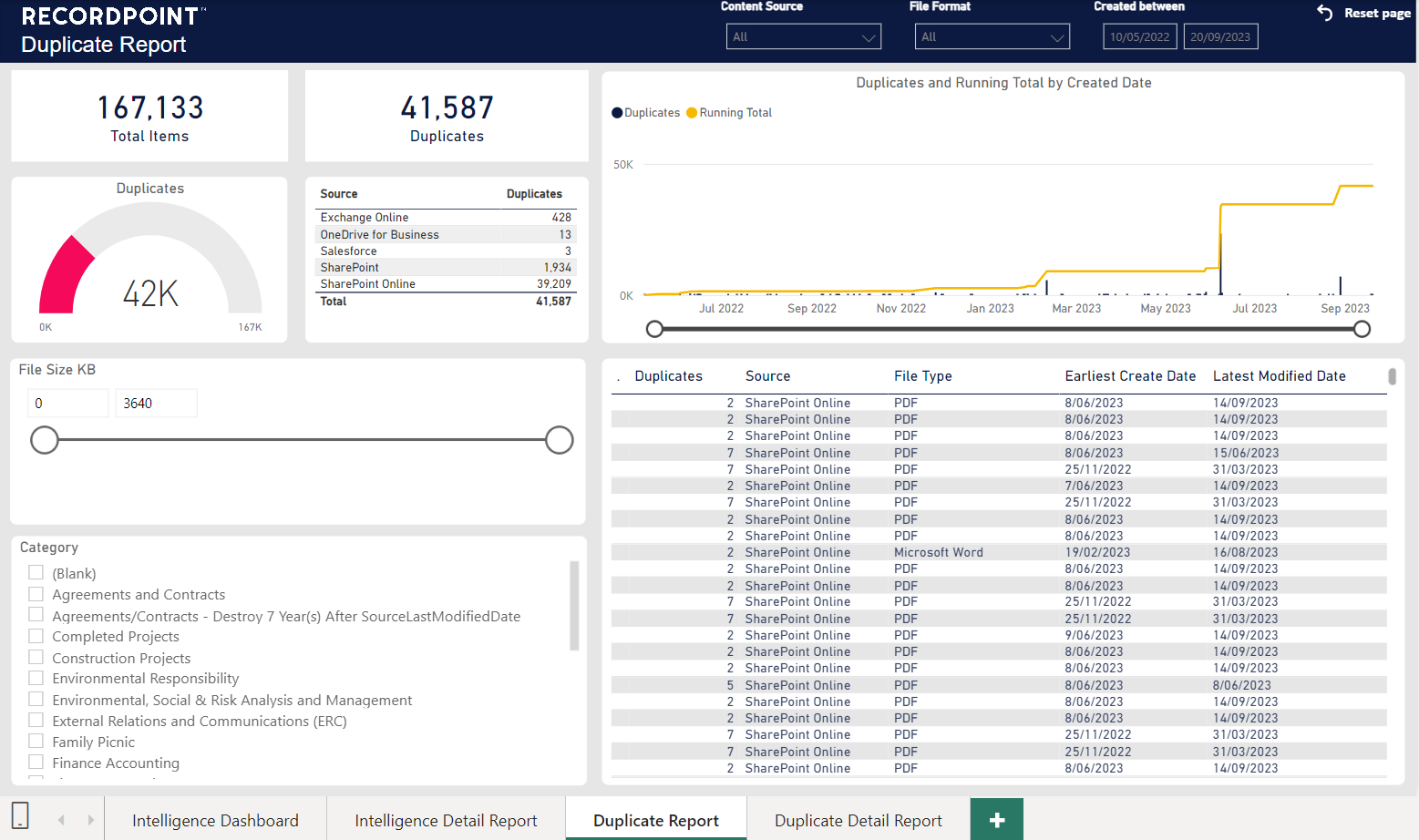The height and width of the screenshot is (840, 1419).
Task: Click the Total row in Source table
Action: point(446,301)
